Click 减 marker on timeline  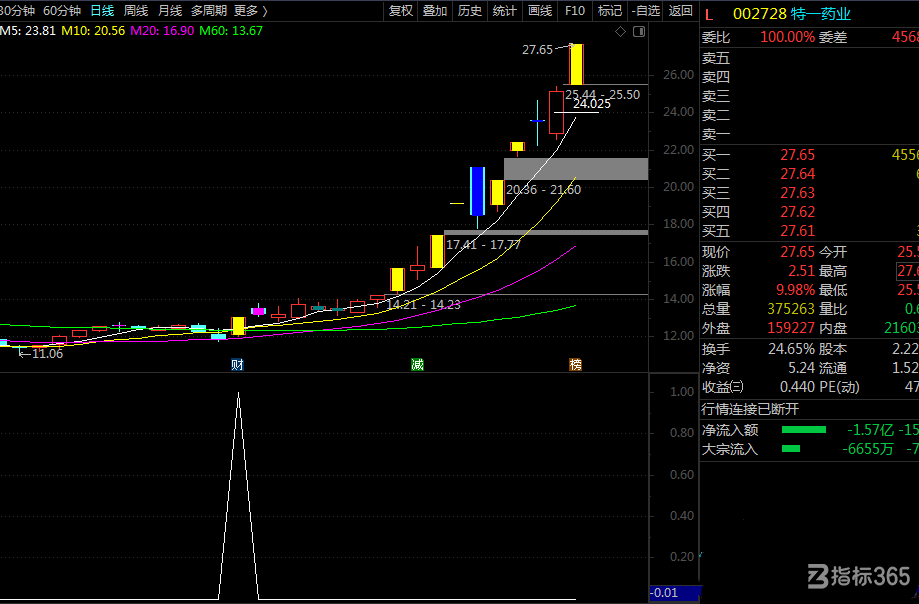(417, 365)
